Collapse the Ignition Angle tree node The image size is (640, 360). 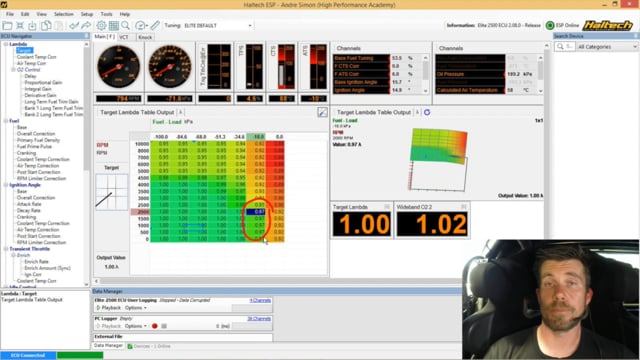pyautogui.click(x=6, y=185)
